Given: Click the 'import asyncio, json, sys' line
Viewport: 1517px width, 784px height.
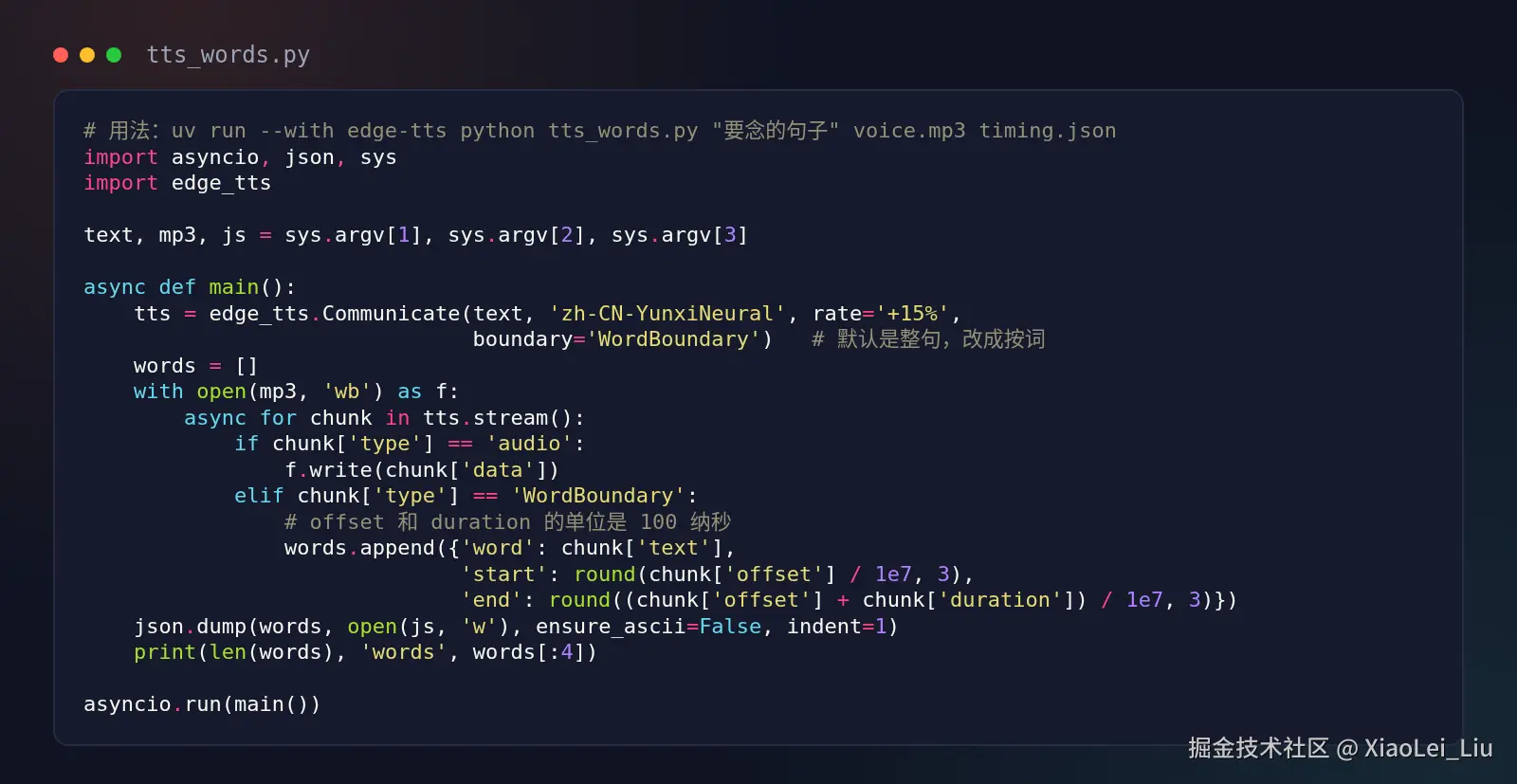Looking at the screenshot, I should [x=240, y=157].
